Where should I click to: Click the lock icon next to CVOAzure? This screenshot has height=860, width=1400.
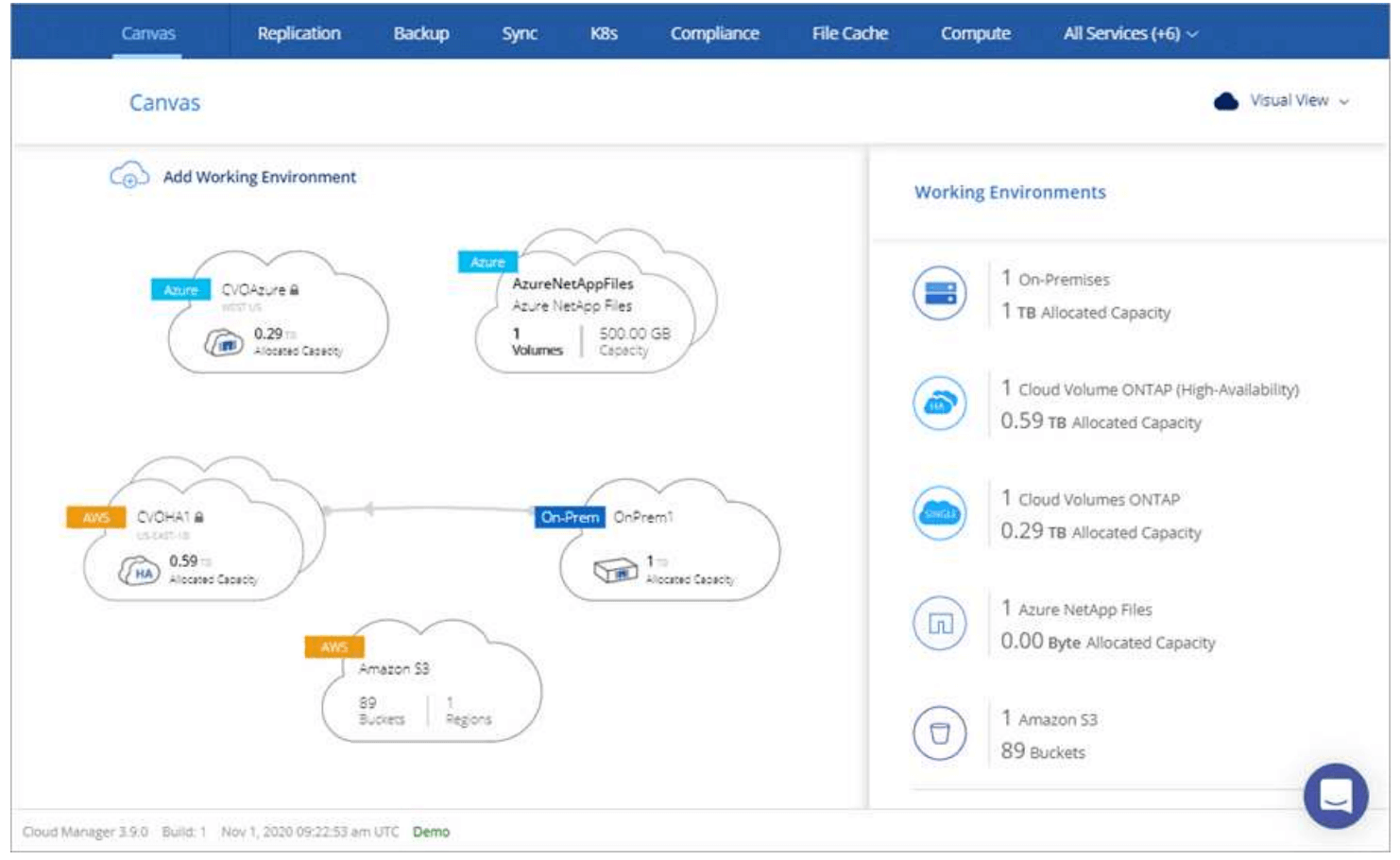coord(295,290)
